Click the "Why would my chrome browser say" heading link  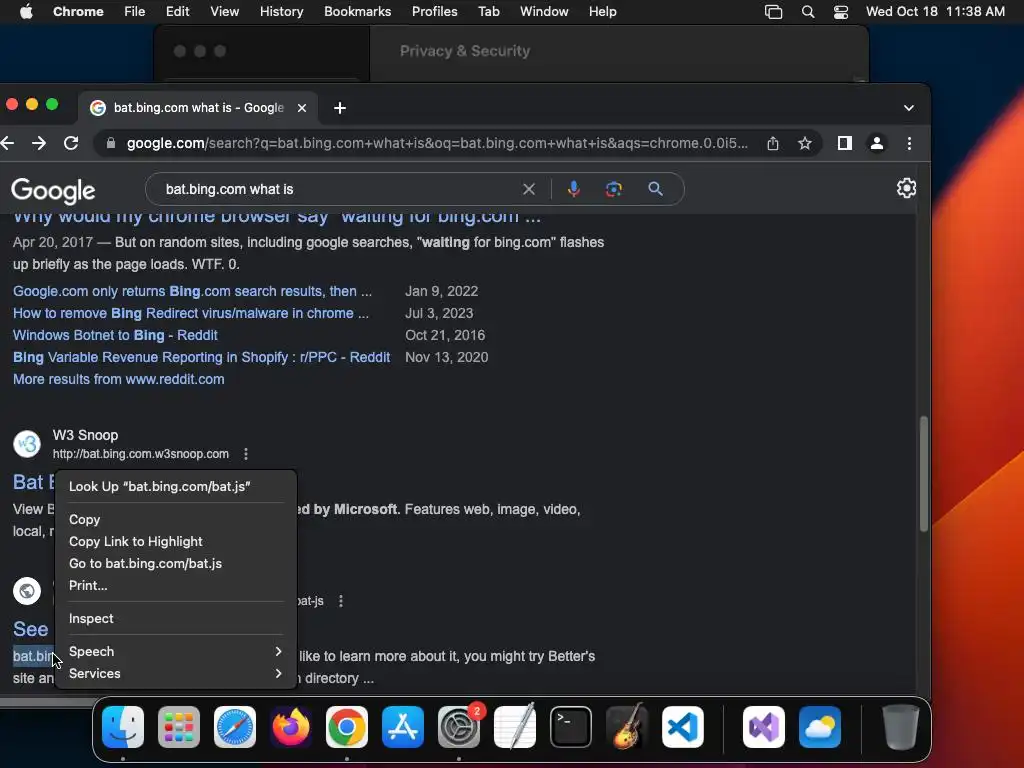(277, 219)
